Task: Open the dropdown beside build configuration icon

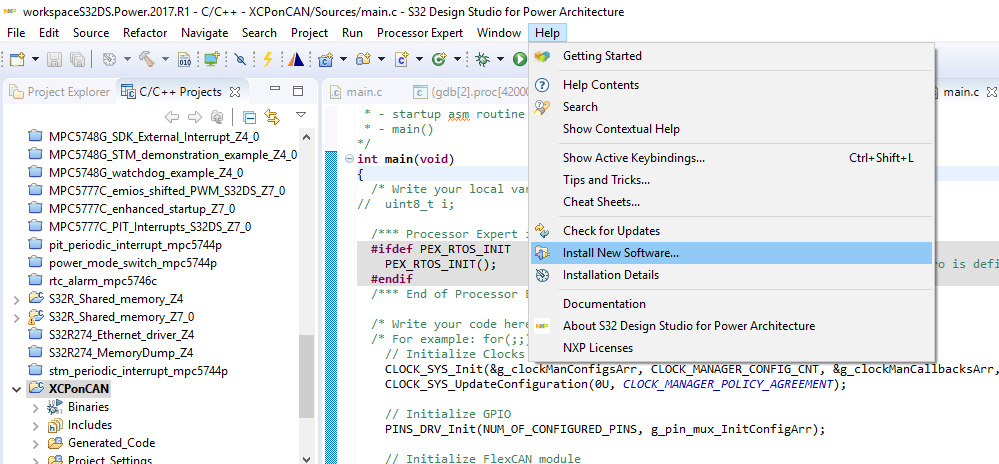Action: coord(127,59)
